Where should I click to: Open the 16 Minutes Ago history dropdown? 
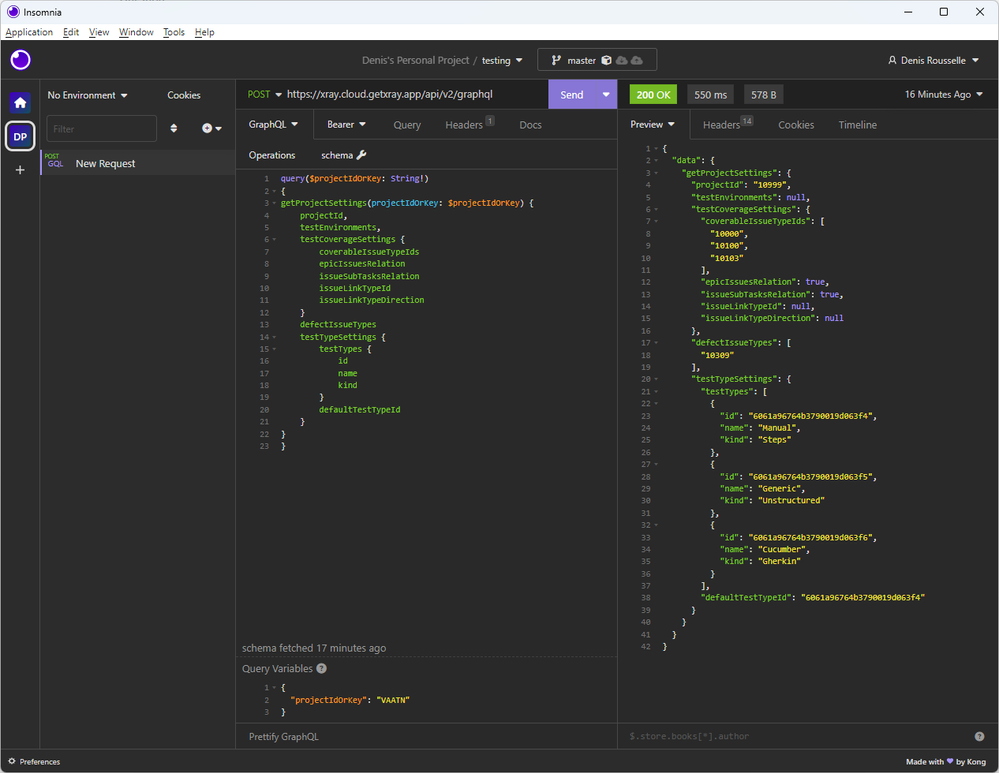pos(944,94)
